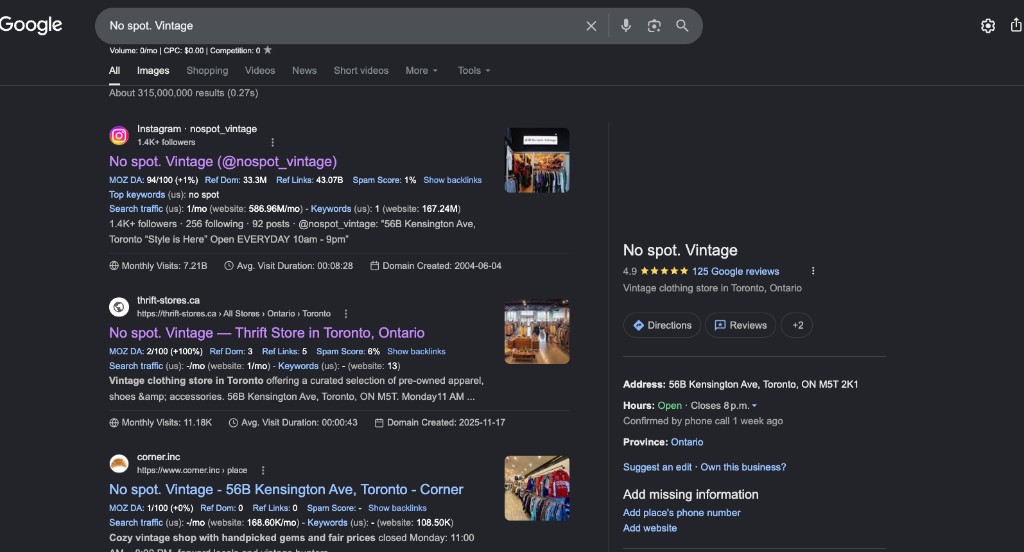This screenshot has height=552, width=1024.
Task: Click the corner.inc favicon
Action: 119,463
